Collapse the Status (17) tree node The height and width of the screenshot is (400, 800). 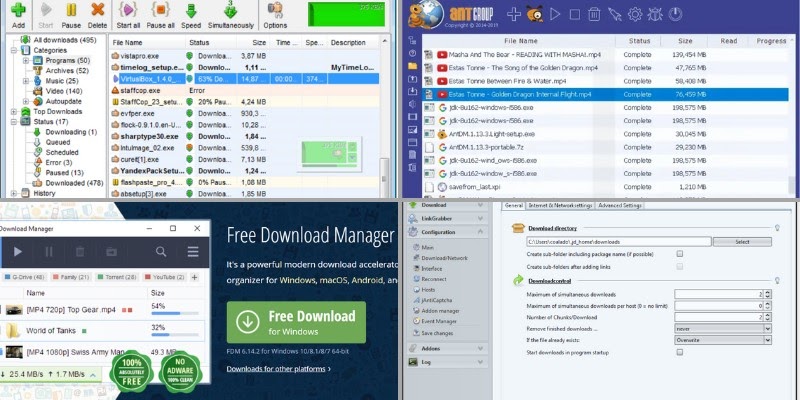[14, 121]
